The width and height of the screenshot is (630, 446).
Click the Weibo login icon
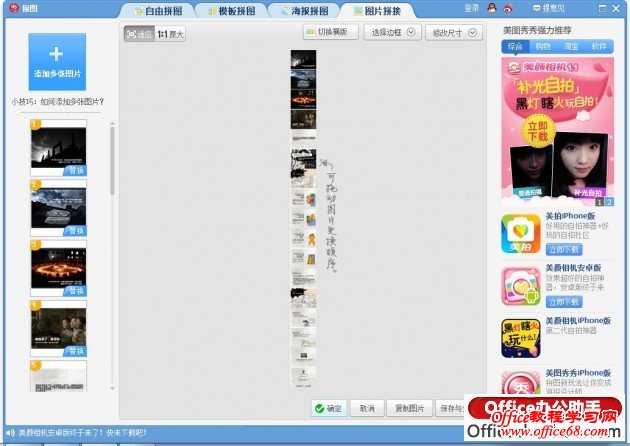pos(508,8)
